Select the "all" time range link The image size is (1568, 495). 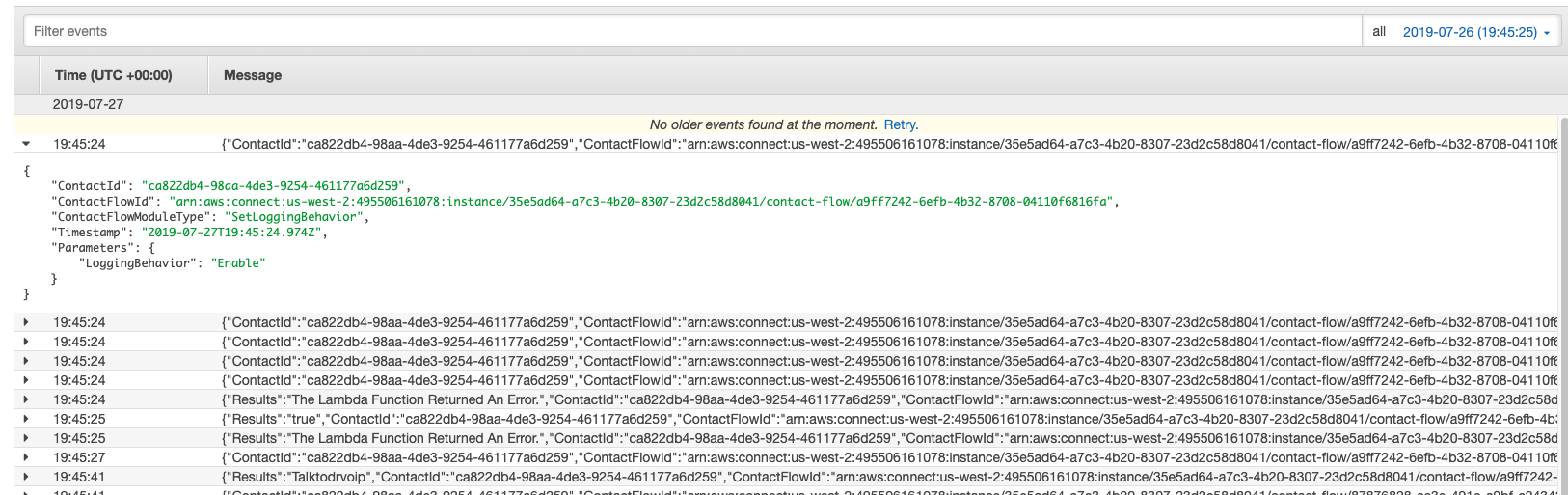click(x=1379, y=31)
